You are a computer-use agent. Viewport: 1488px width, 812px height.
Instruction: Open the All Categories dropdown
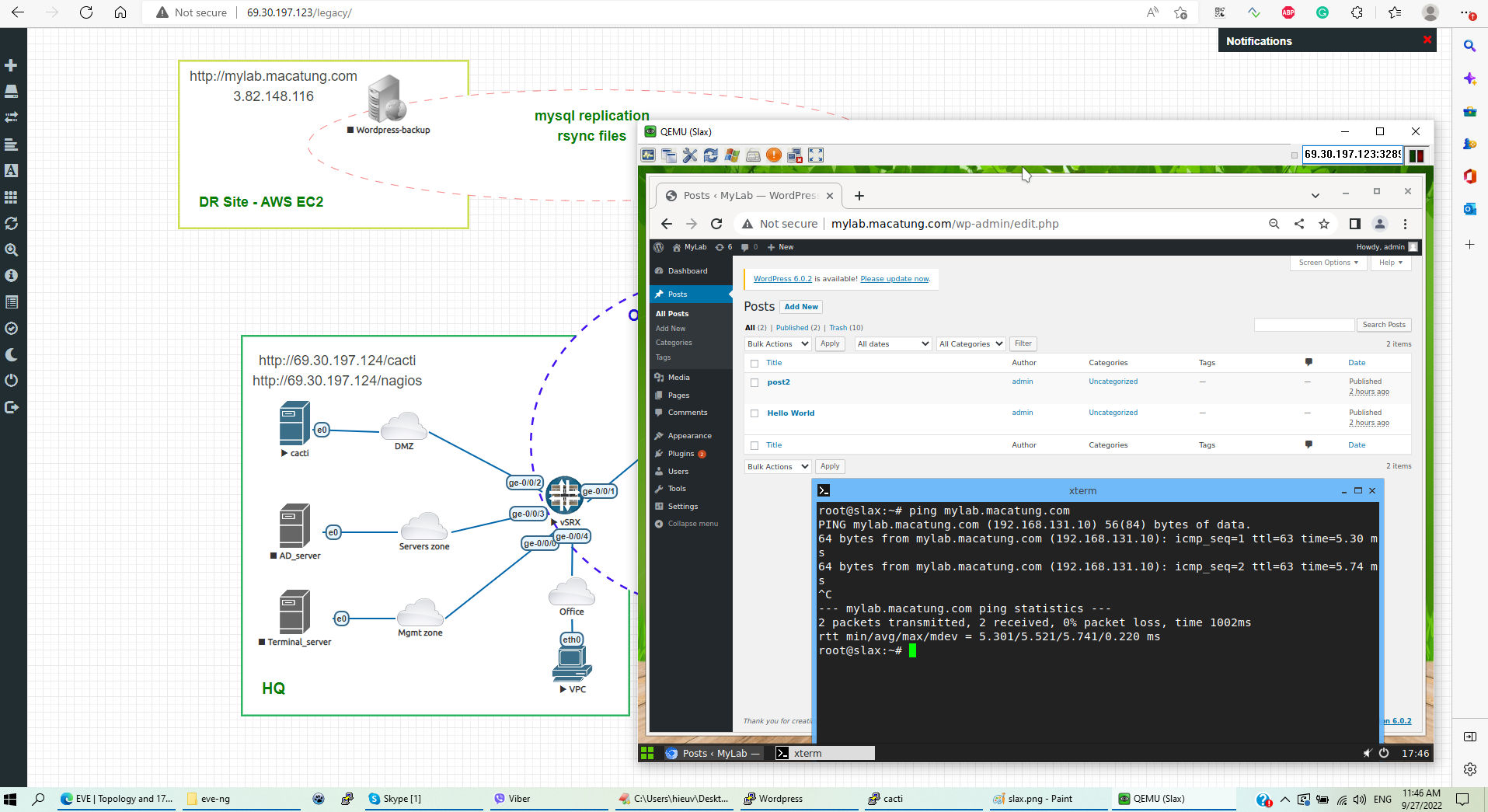971,344
